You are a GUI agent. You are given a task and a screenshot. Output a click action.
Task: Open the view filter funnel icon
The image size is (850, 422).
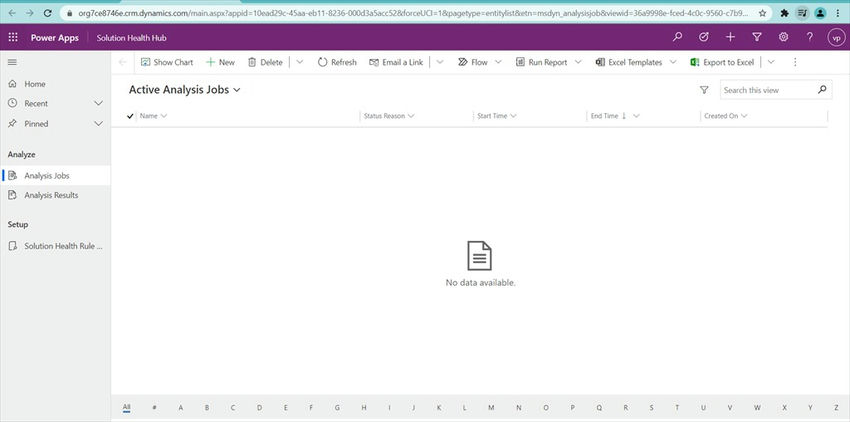click(704, 90)
